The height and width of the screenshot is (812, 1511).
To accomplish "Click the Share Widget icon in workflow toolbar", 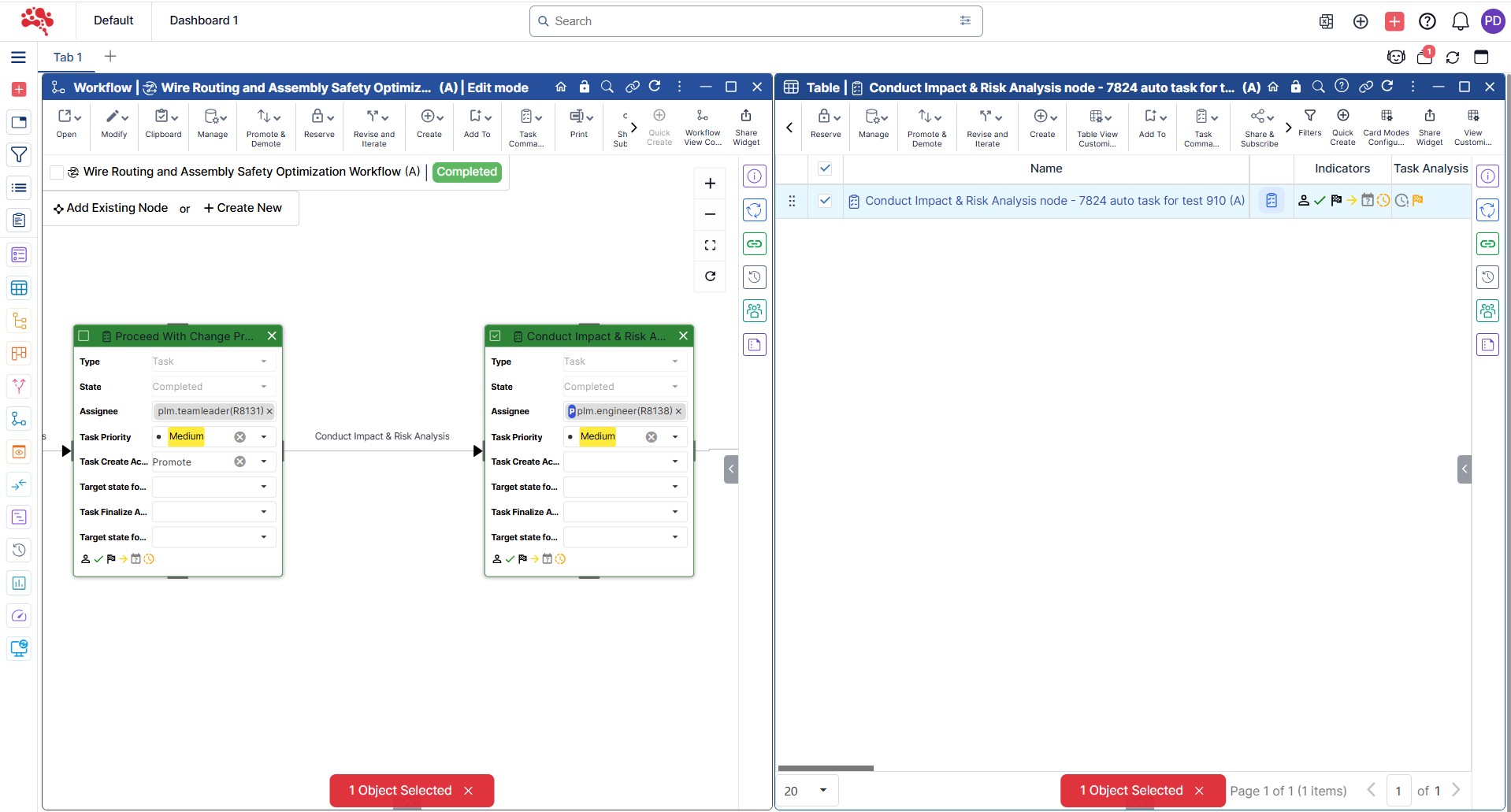I will click(745, 126).
